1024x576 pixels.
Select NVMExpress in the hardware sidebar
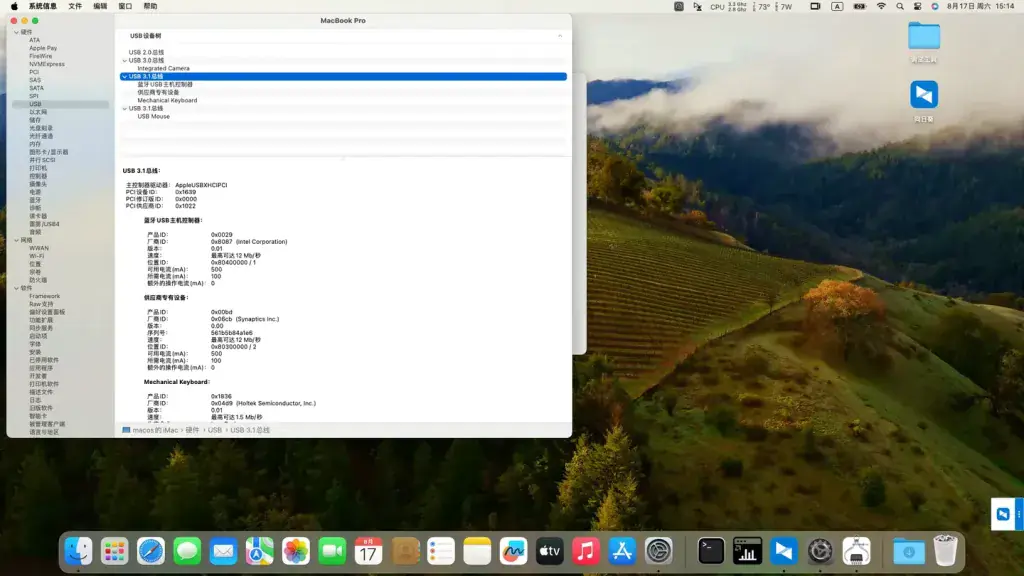click(x=47, y=64)
